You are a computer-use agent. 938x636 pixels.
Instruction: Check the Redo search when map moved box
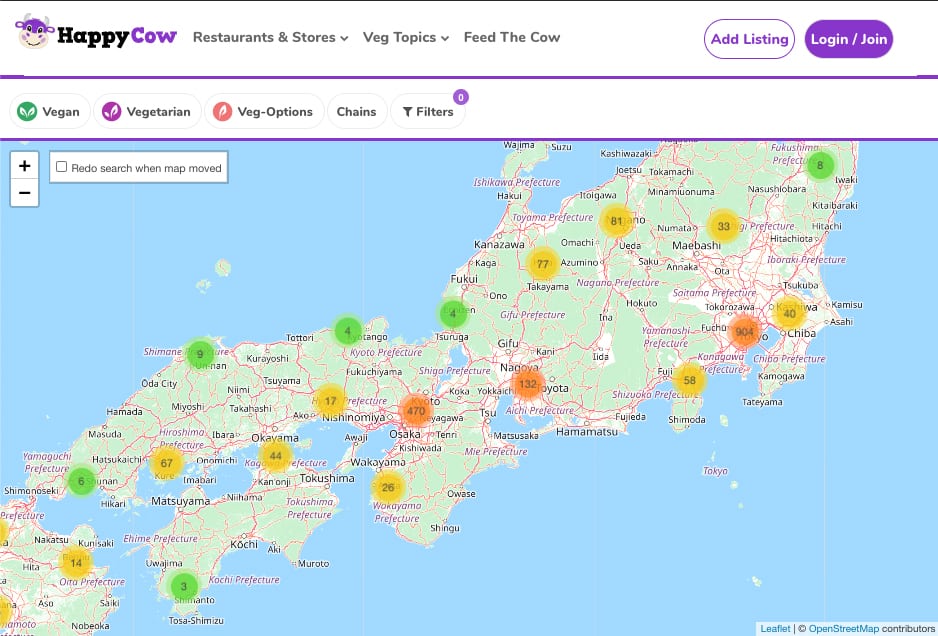(60, 167)
